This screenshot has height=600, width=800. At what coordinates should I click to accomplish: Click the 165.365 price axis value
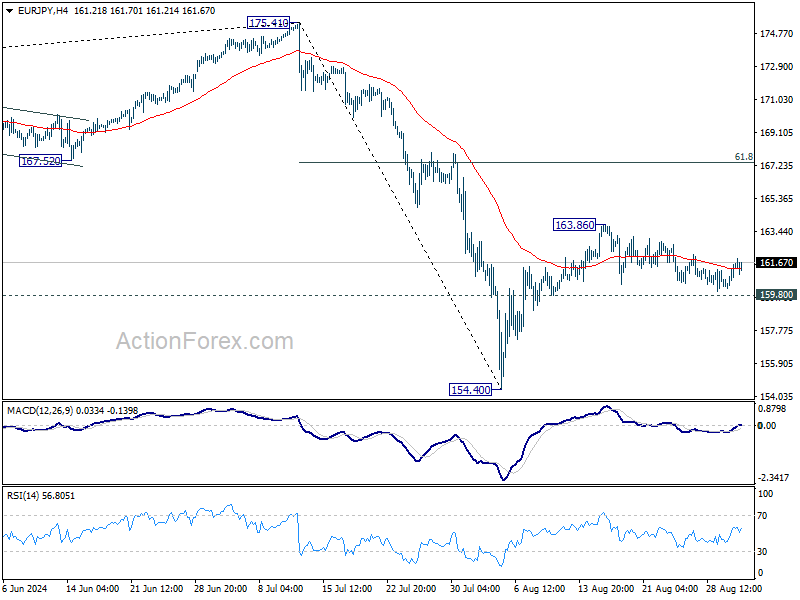pos(776,199)
